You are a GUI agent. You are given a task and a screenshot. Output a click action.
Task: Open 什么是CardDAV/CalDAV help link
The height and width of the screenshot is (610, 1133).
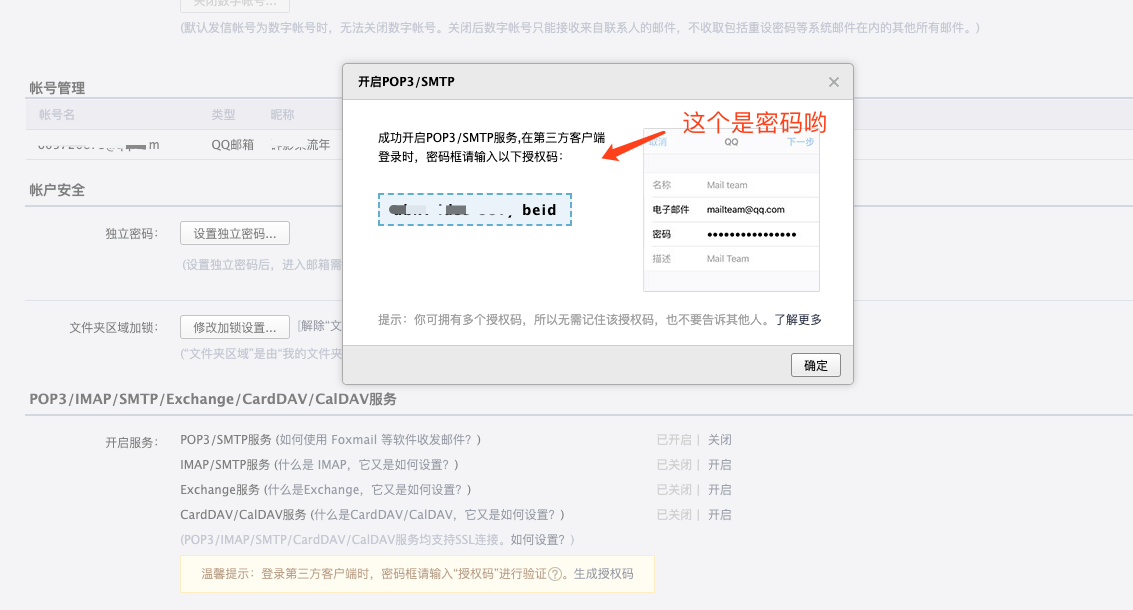(437, 515)
